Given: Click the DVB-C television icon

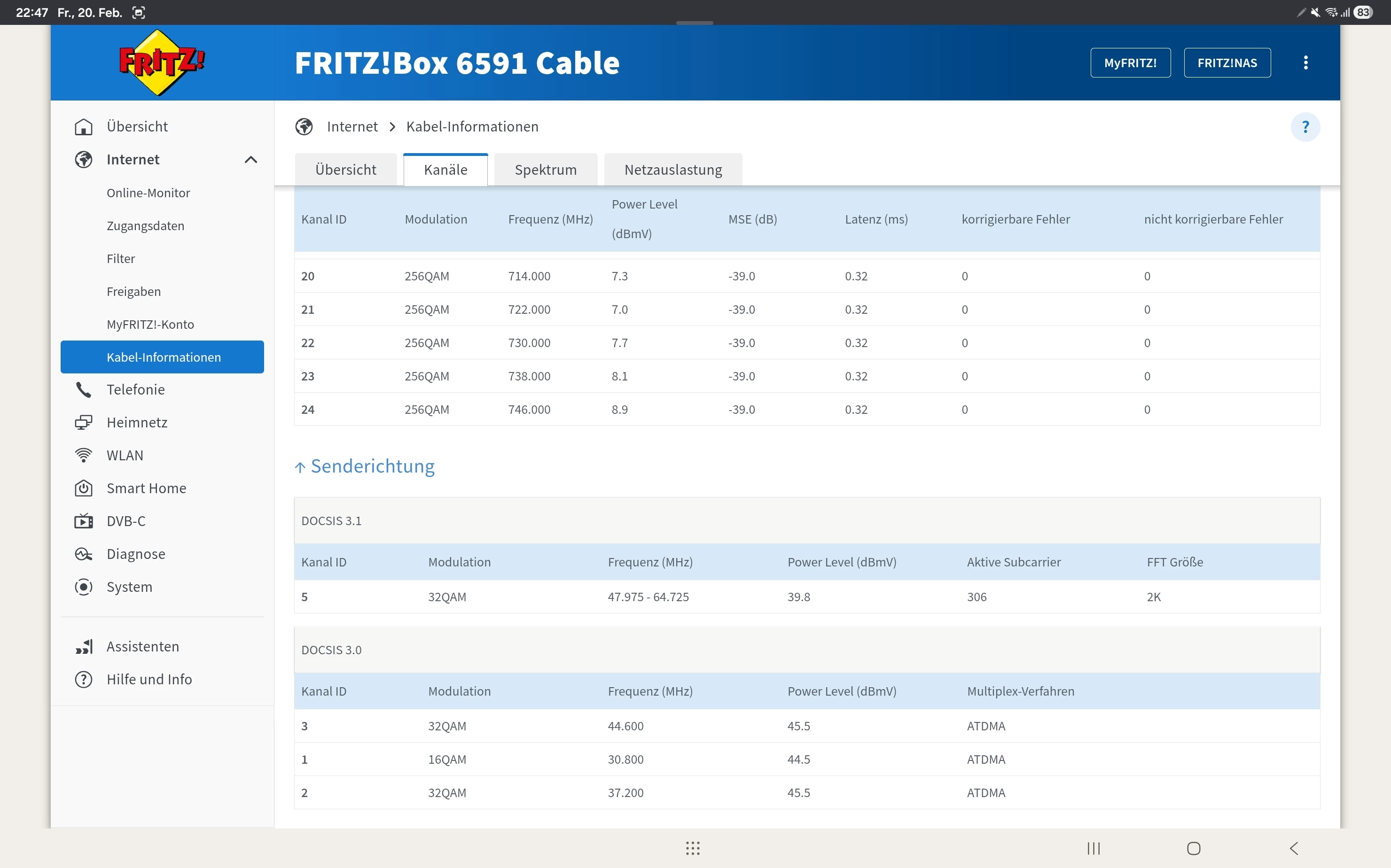Looking at the screenshot, I should click(x=84, y=521).
